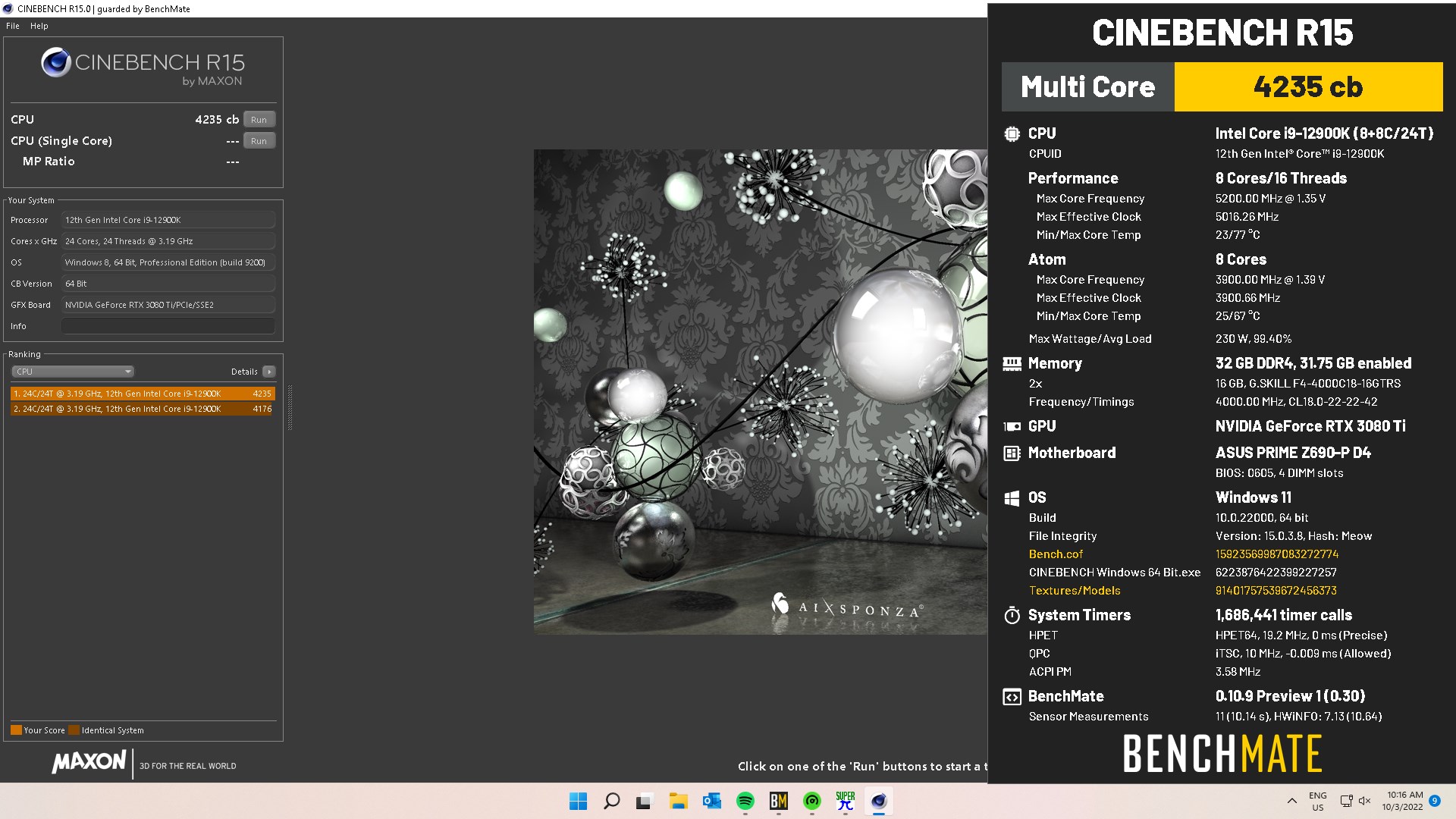1456x819 pixels.
Task: Open Task View on taskbar
Action: [645, 801]
